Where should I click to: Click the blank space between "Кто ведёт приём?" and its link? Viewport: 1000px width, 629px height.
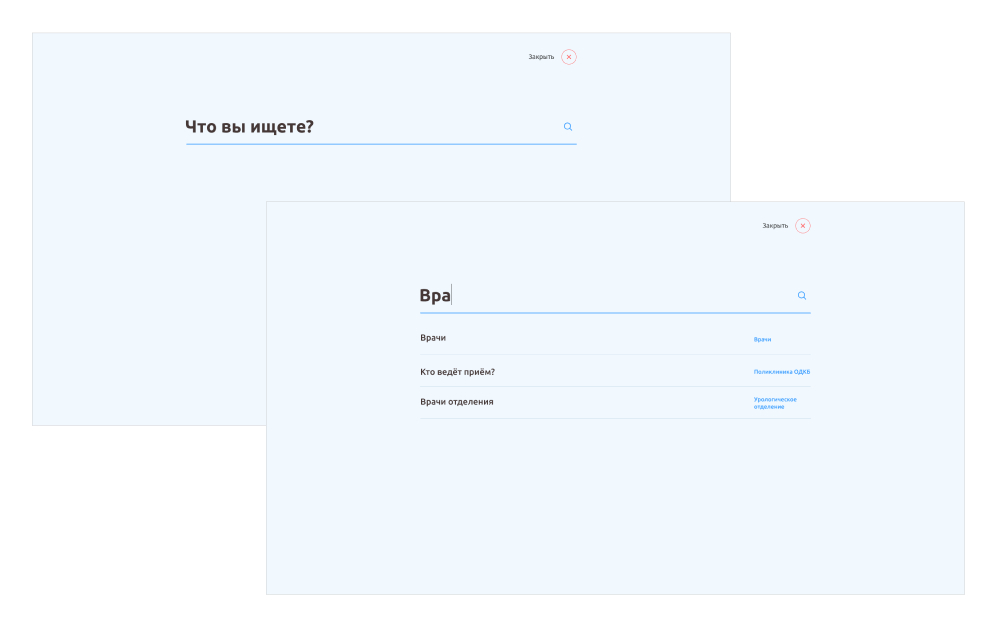(x=624, y=372)
